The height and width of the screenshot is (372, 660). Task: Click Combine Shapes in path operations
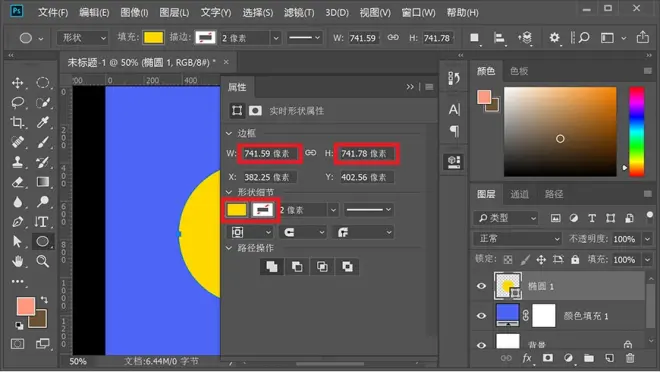pyautogui.click(x=272, y=266)
